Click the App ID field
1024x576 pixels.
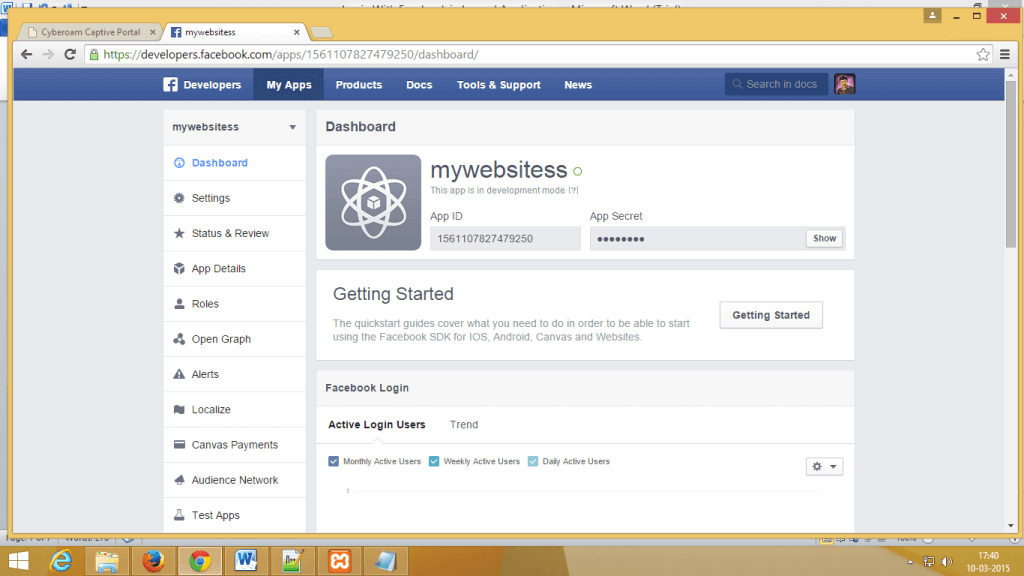(505, 238)
